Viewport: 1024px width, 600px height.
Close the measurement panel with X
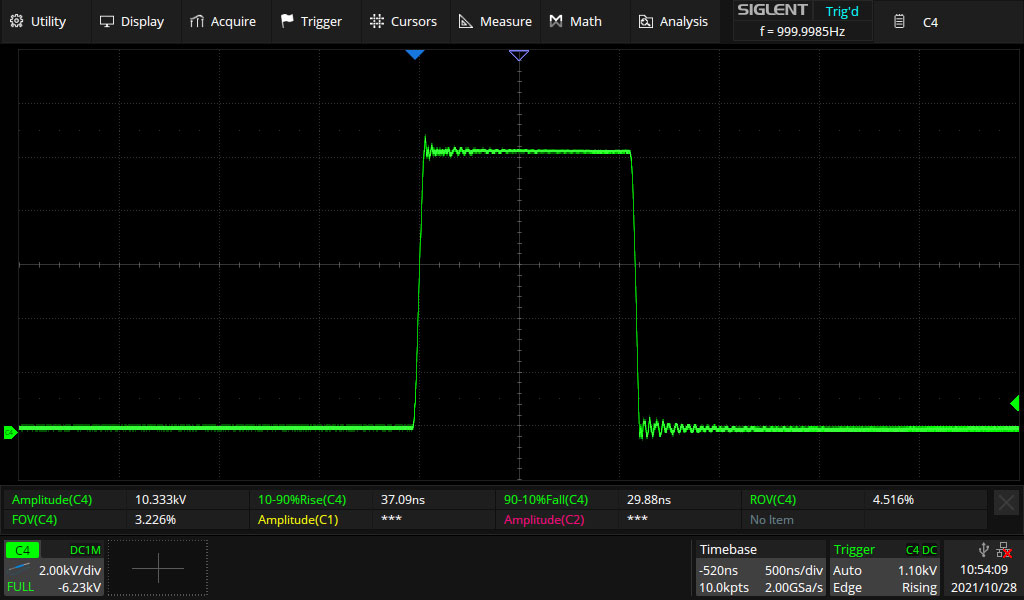(1006, 503)
